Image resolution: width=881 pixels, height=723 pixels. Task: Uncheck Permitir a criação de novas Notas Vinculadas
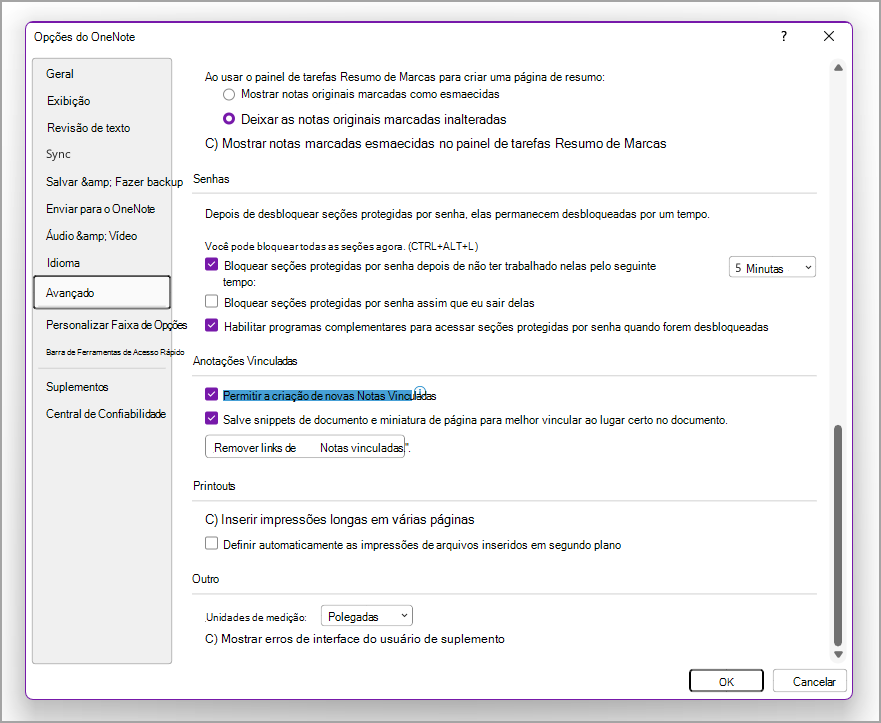click(211, 394)
